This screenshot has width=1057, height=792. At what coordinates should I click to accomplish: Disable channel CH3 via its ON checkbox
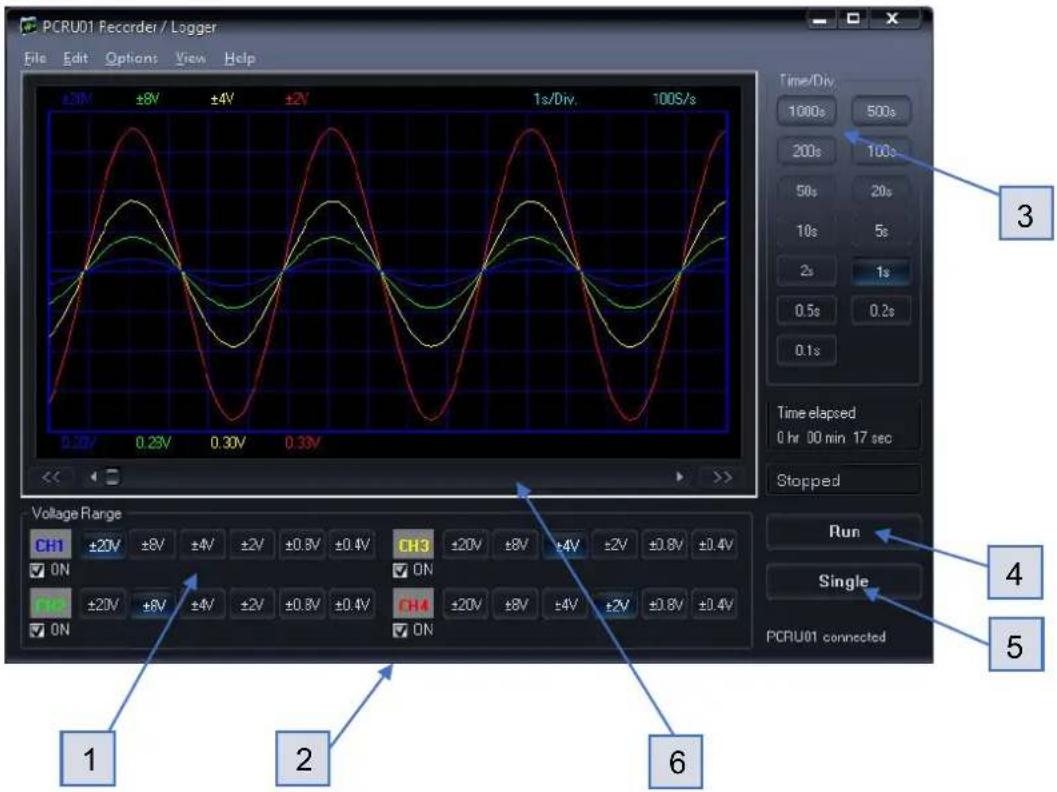coord(400,571)
